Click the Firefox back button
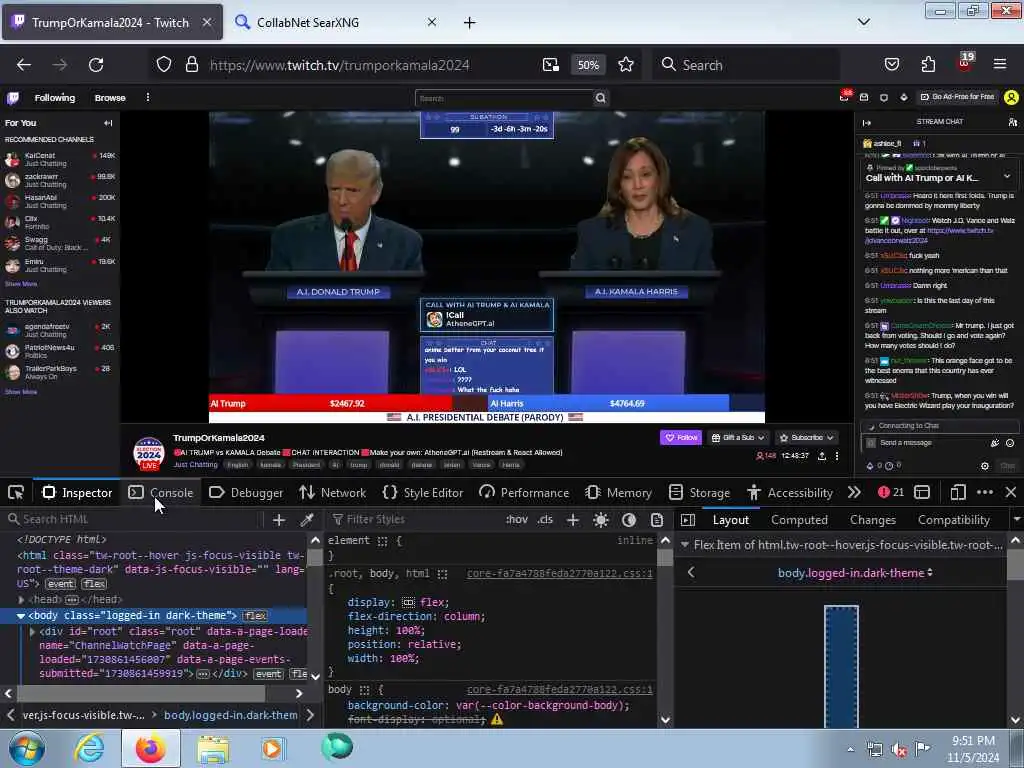The width and height of the screenshot is (1024, 768). pos(24,65)
